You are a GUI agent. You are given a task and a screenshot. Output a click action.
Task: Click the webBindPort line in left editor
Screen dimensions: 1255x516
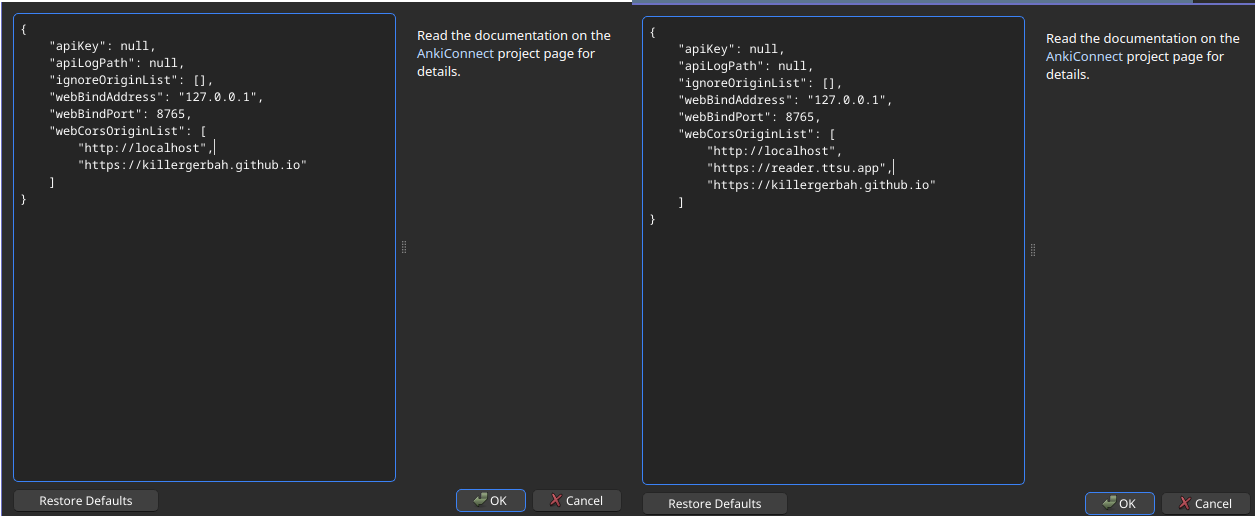[120, 114]
